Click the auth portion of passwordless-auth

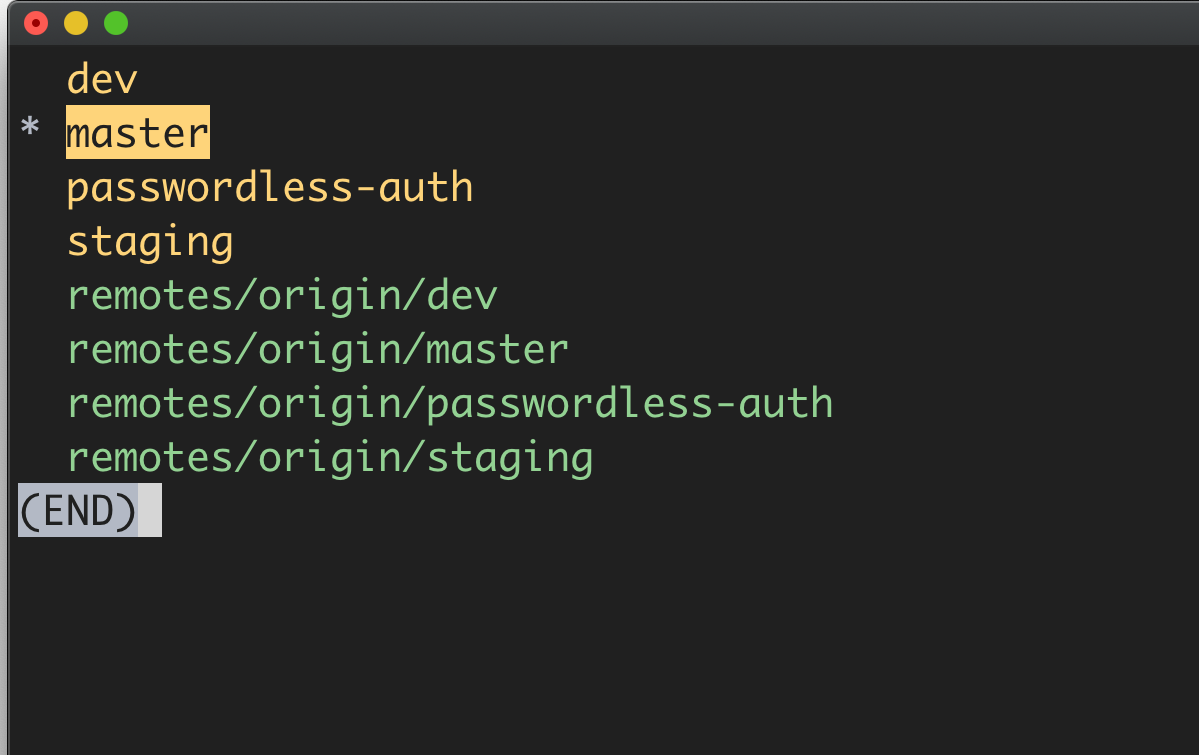click(435, 186)
